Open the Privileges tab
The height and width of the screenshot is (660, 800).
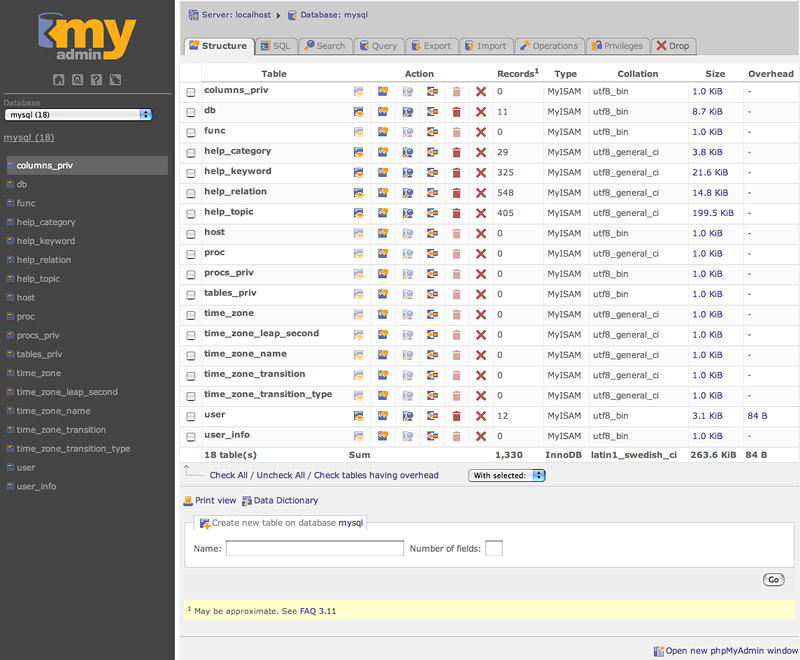(617, 46)
